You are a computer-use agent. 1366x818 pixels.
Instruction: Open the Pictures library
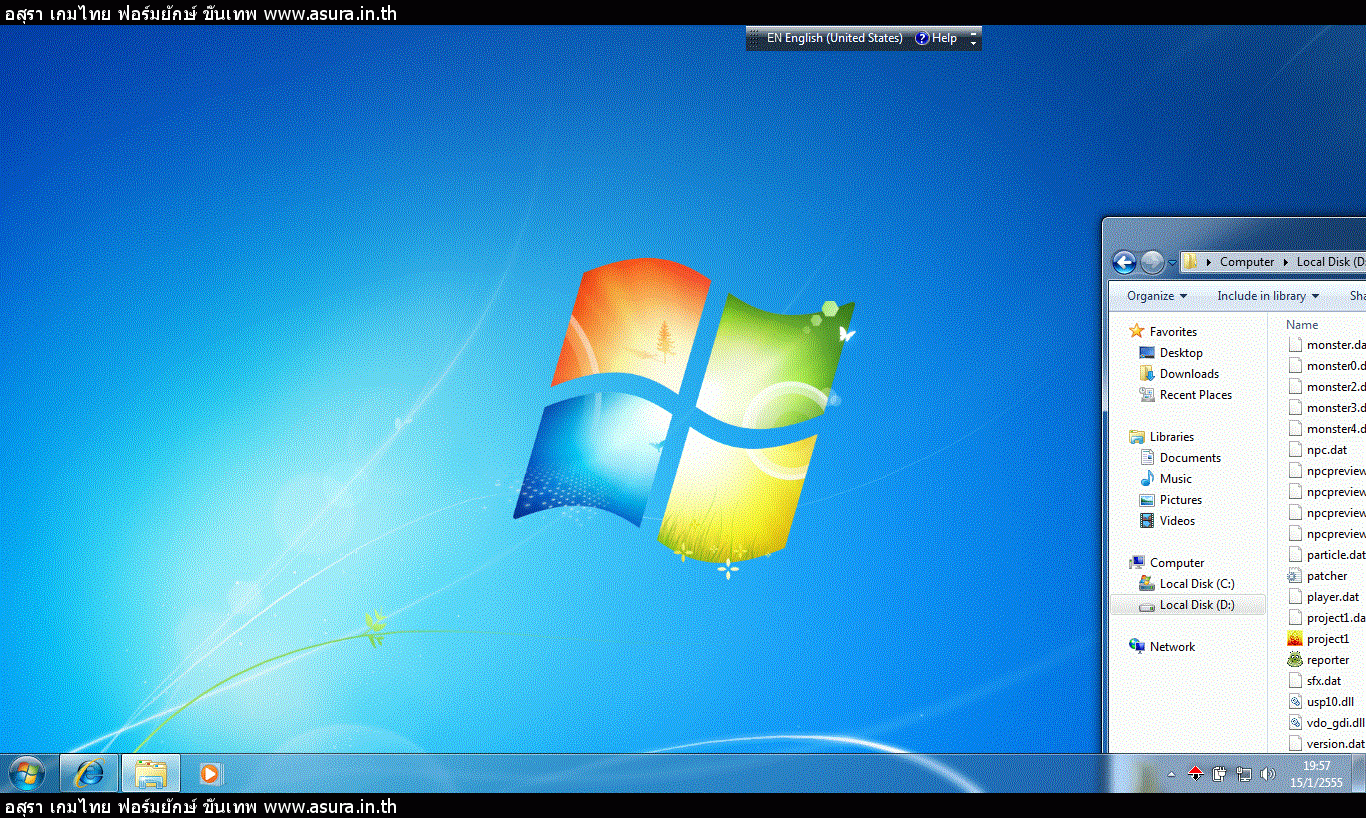[1180, 500]
